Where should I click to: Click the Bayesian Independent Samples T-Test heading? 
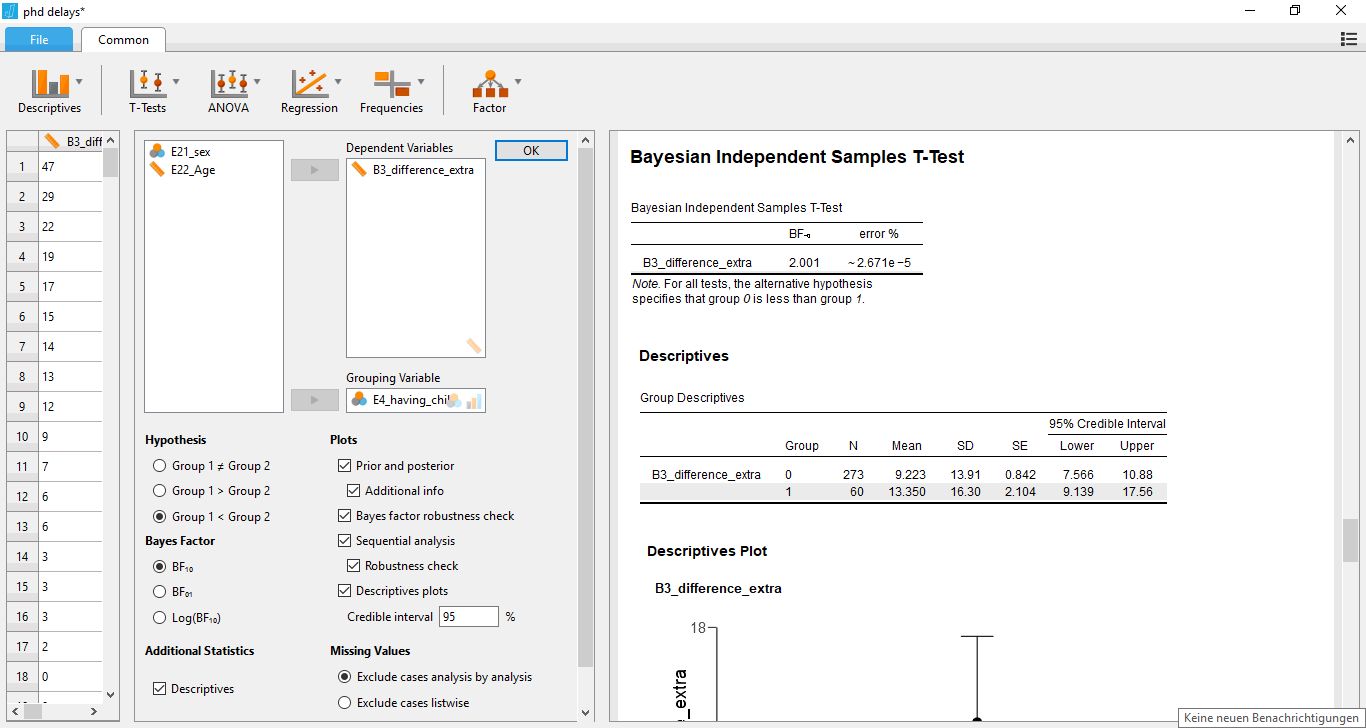click(797, 157)
